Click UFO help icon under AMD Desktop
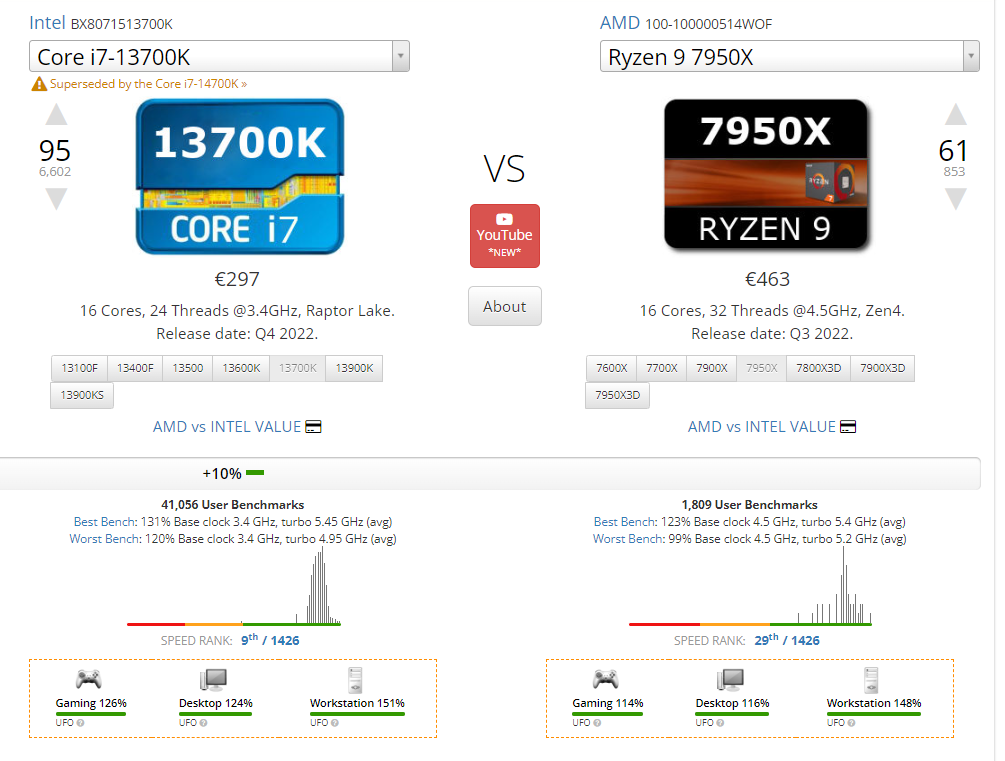The image size is (1005, 761). 720,723
